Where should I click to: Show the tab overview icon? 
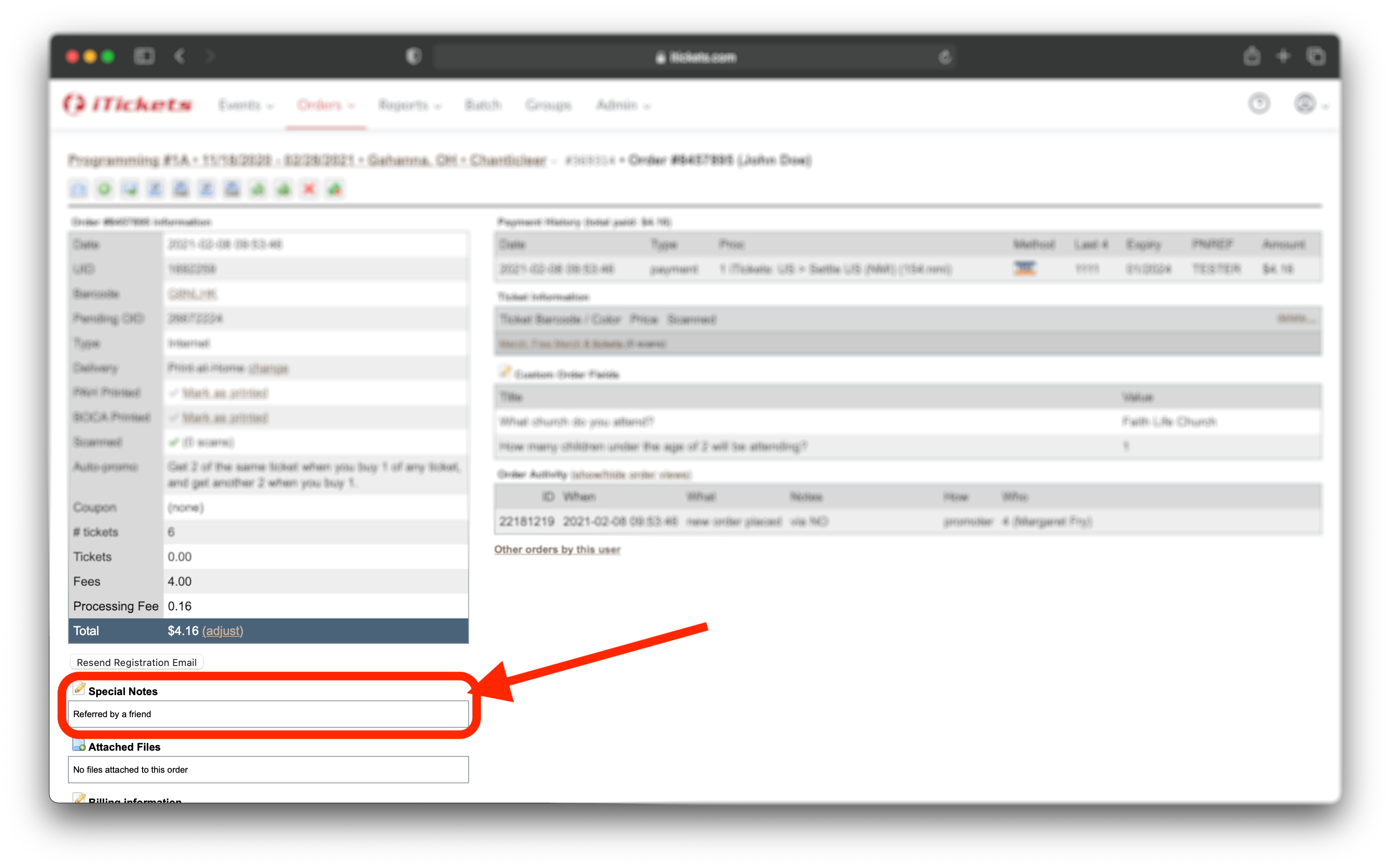click(1316, 56)
